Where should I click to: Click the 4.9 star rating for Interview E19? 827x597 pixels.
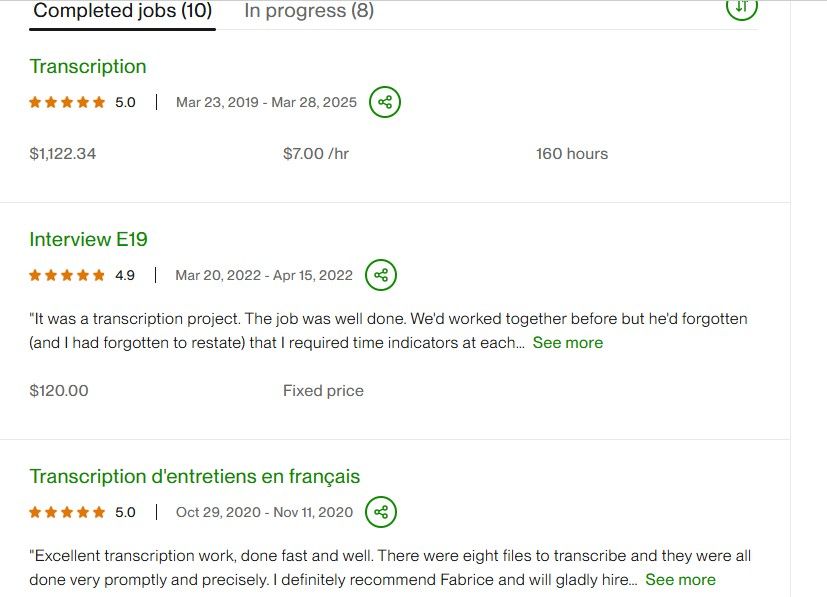pyautogui.click(x=67, y=275)
